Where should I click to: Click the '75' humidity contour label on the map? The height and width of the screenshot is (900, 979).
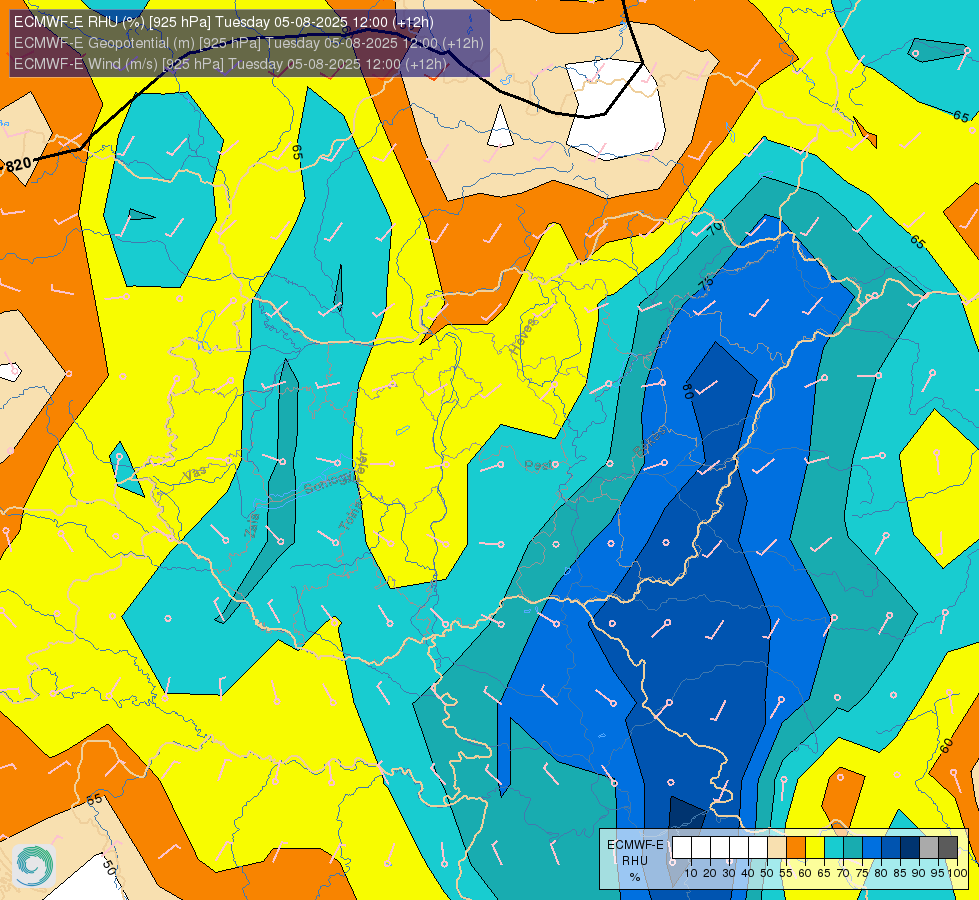coord(706,284)
